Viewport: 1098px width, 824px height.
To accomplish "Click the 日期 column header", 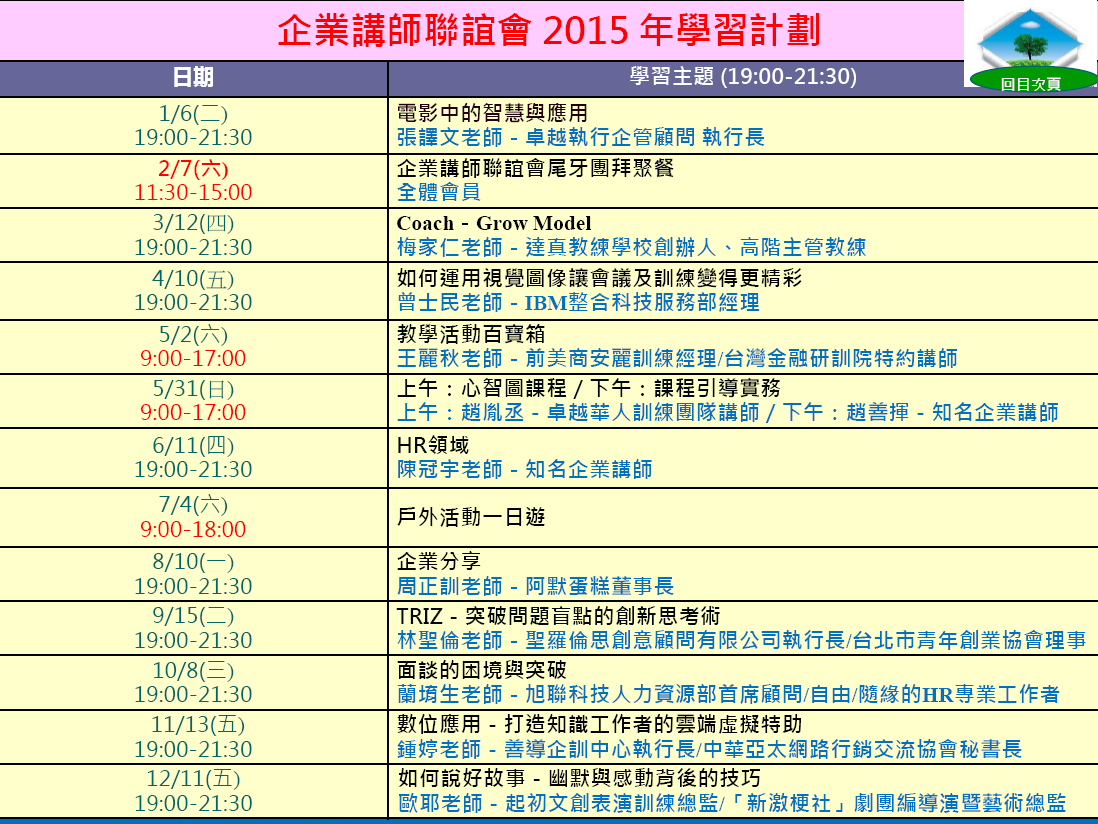I will 193,78.
